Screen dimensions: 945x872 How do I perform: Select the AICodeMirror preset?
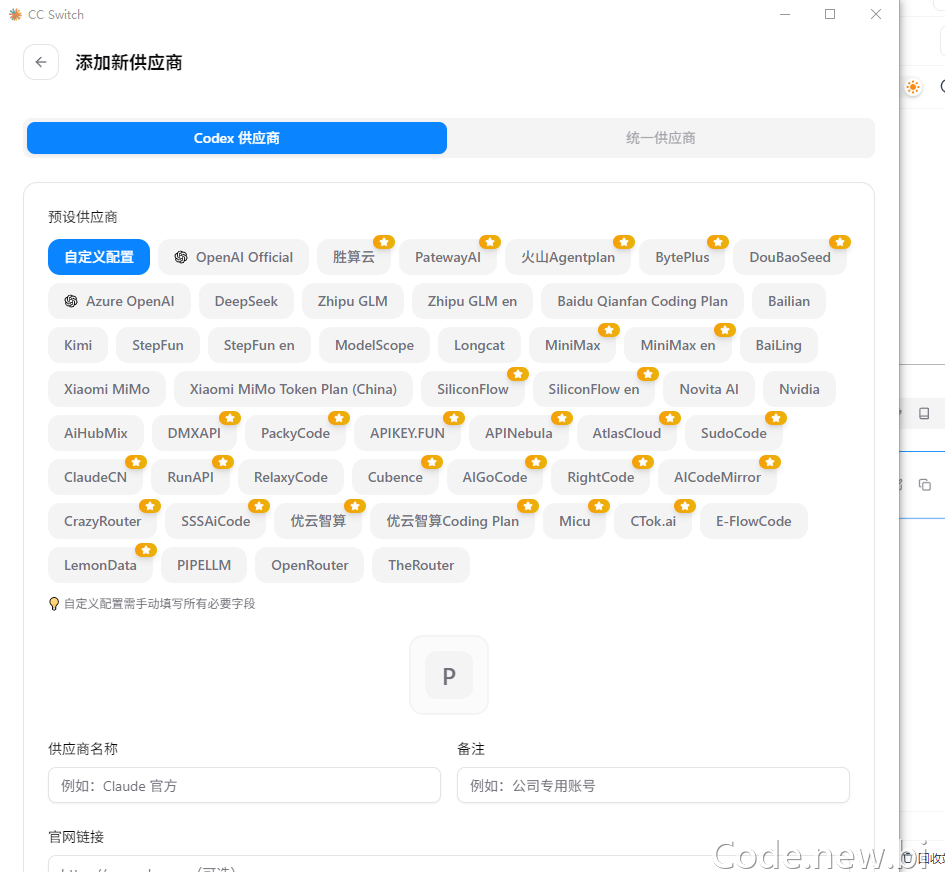point(717,477)
